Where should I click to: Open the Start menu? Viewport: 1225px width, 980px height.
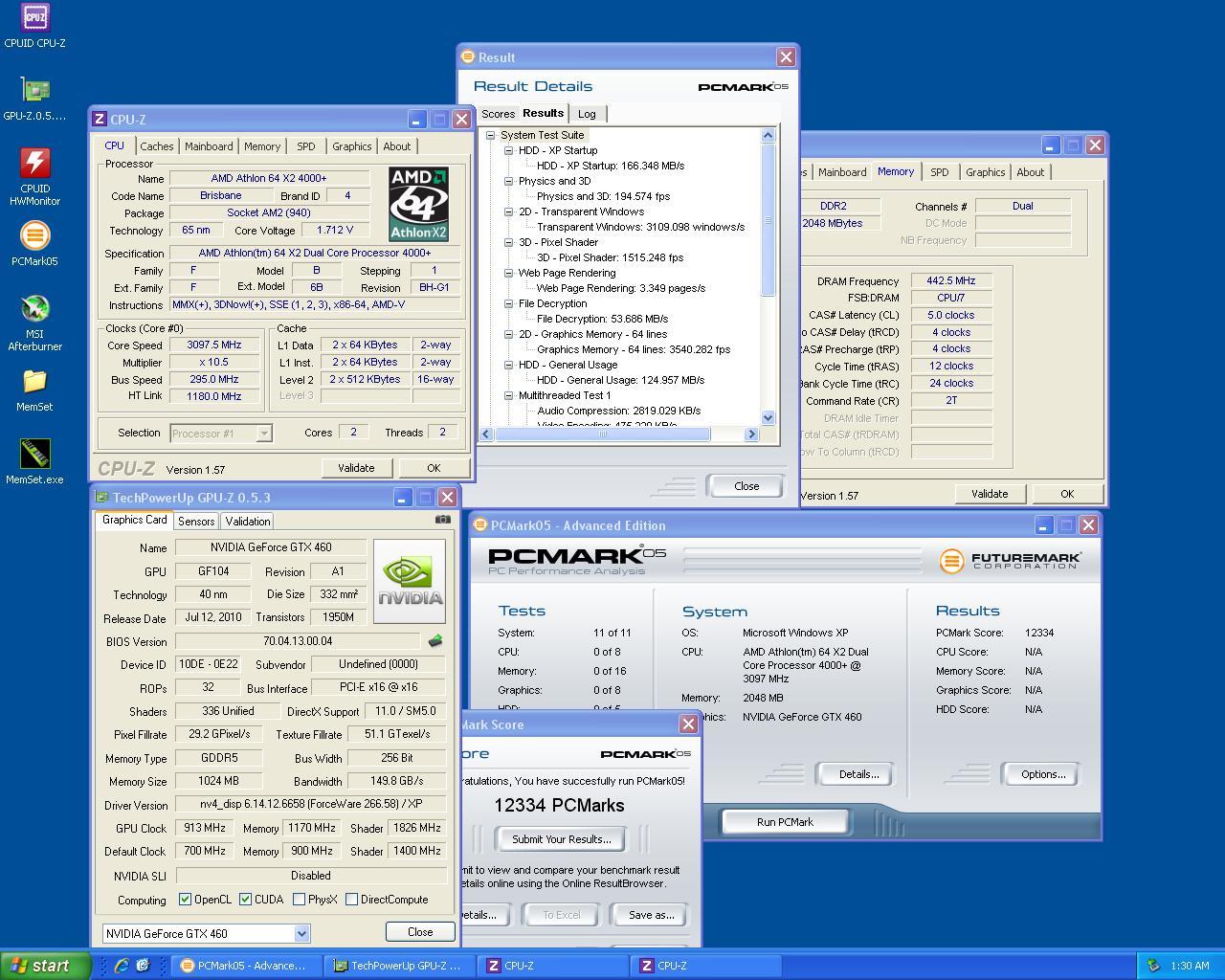pyautogui.click(x=46, y=966)
